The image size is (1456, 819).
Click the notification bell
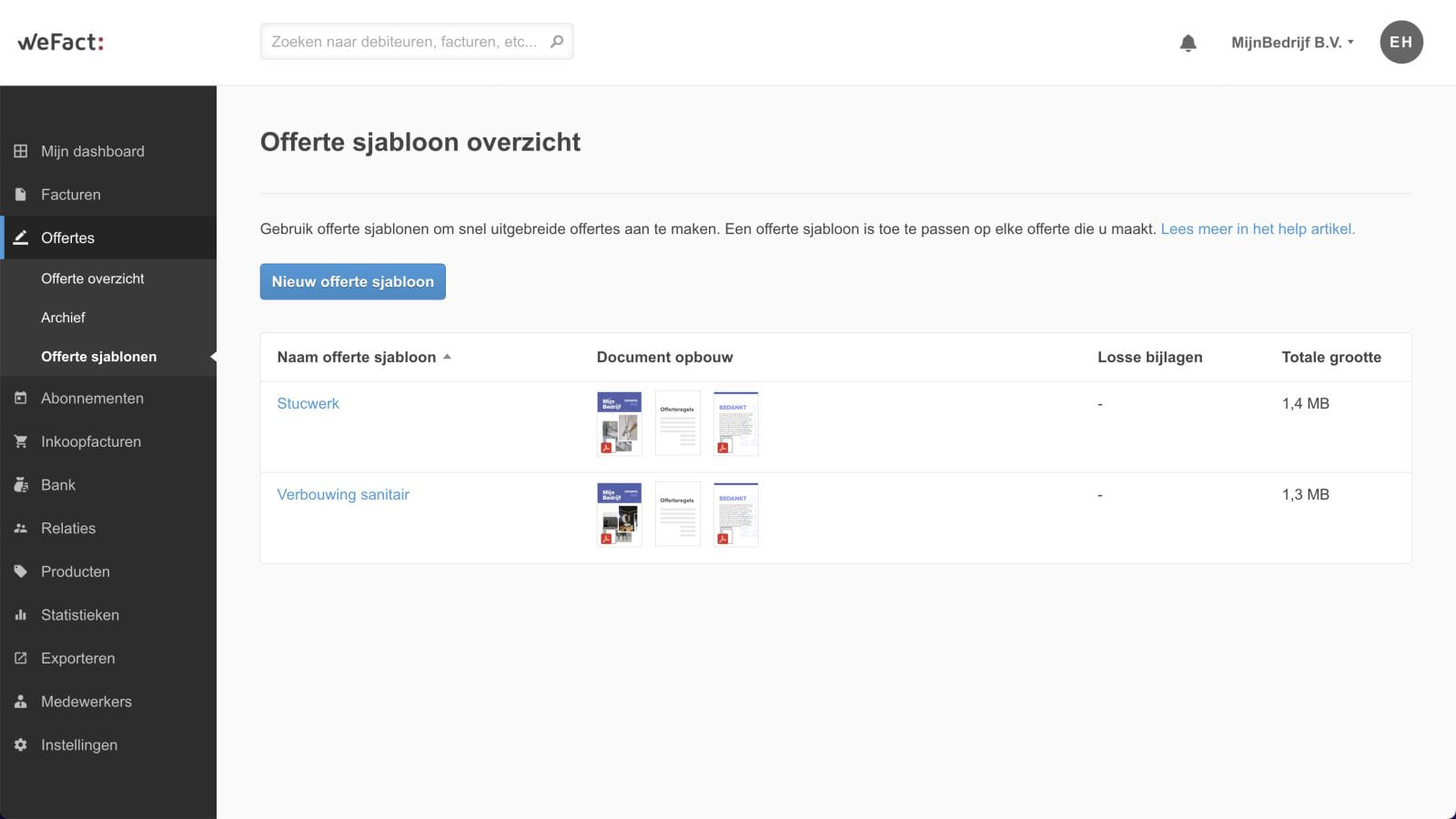click(1188, 41)
